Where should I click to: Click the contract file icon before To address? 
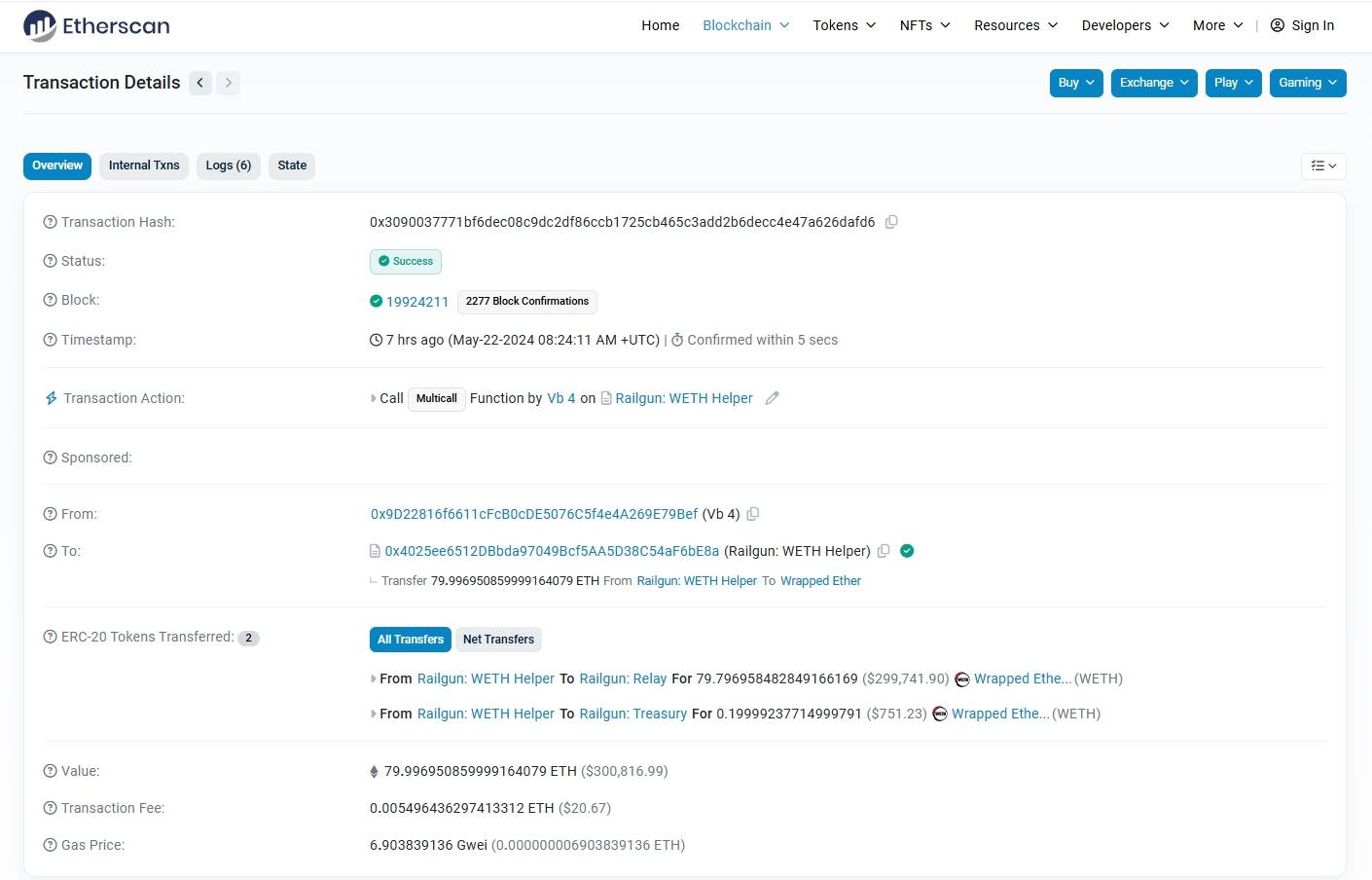click(375, 551)
